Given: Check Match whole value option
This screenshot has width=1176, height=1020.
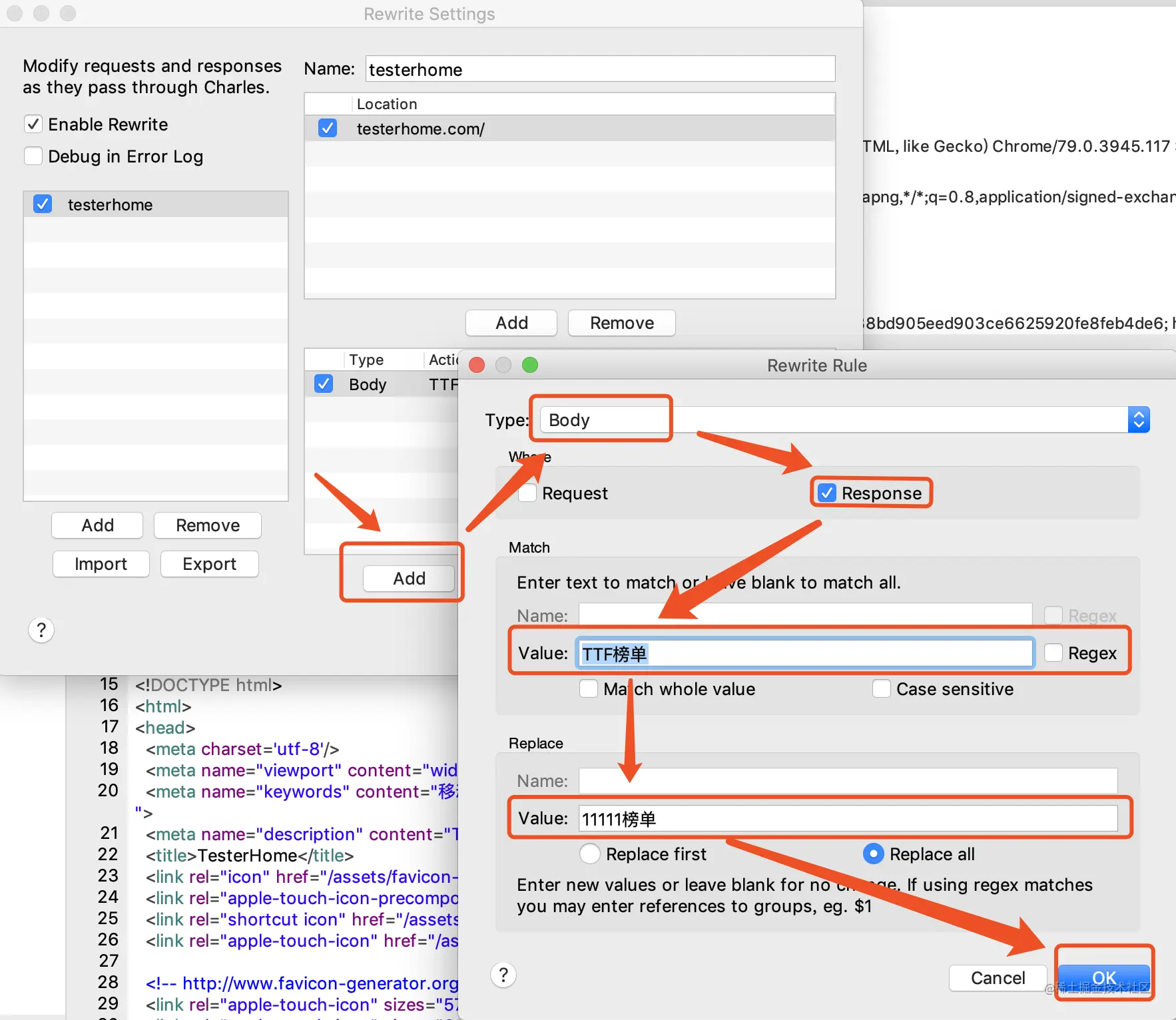Looking at the screenshot, I should [589, 688].
